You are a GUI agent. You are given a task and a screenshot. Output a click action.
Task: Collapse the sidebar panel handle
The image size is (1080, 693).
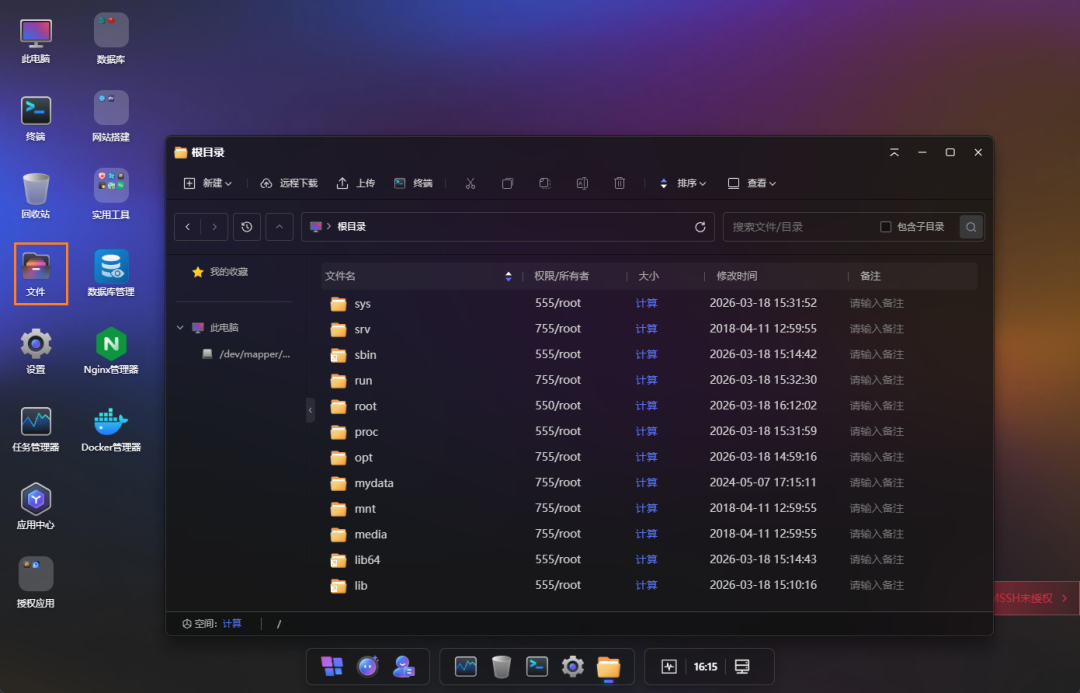(x=310, y=410)
